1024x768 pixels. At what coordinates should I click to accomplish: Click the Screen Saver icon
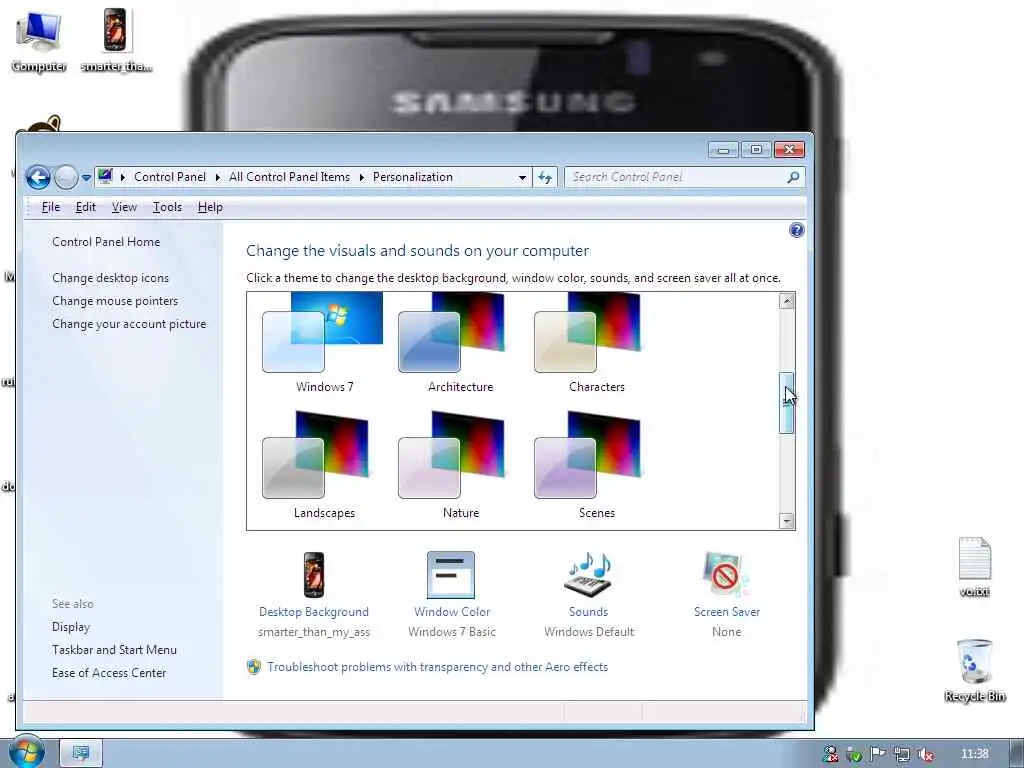coord(725,575)
